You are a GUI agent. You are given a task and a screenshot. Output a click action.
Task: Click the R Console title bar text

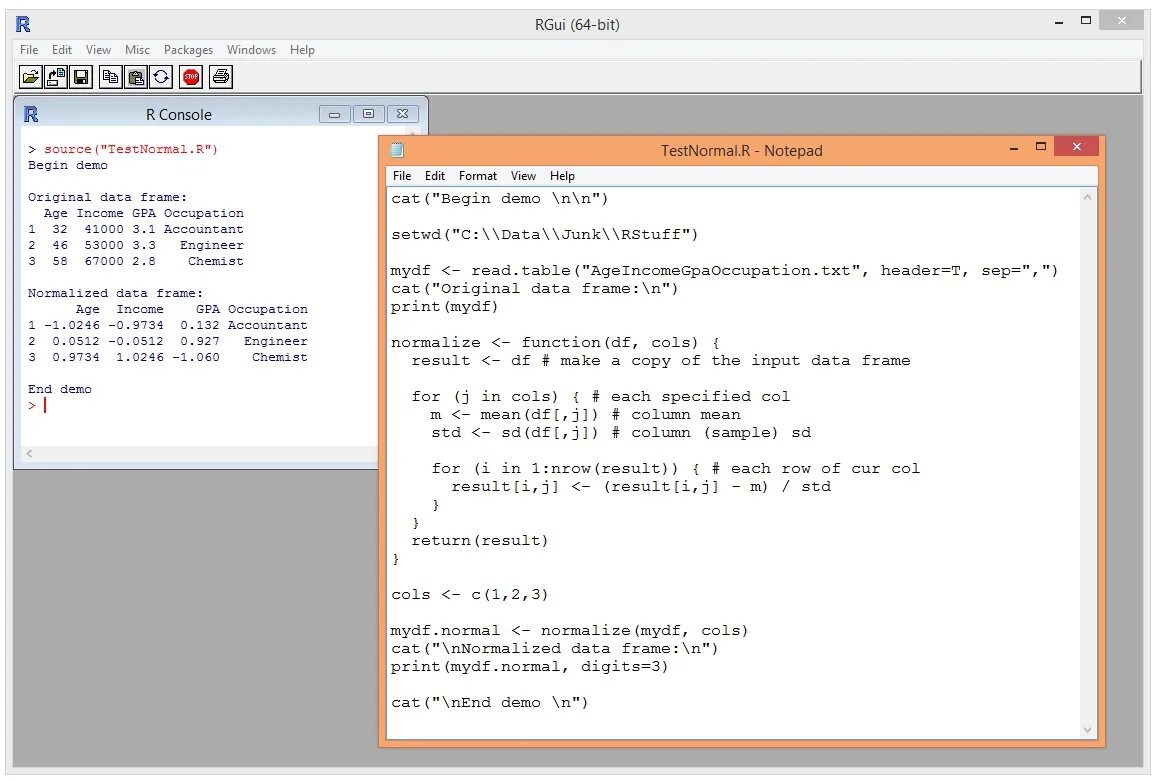[178, 114]
